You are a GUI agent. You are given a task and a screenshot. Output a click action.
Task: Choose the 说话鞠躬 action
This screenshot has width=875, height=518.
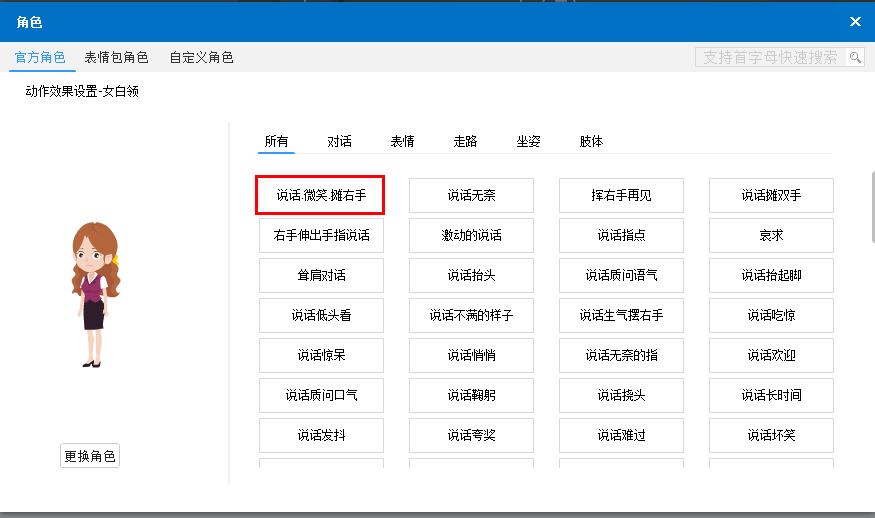[x=472, y=395]
